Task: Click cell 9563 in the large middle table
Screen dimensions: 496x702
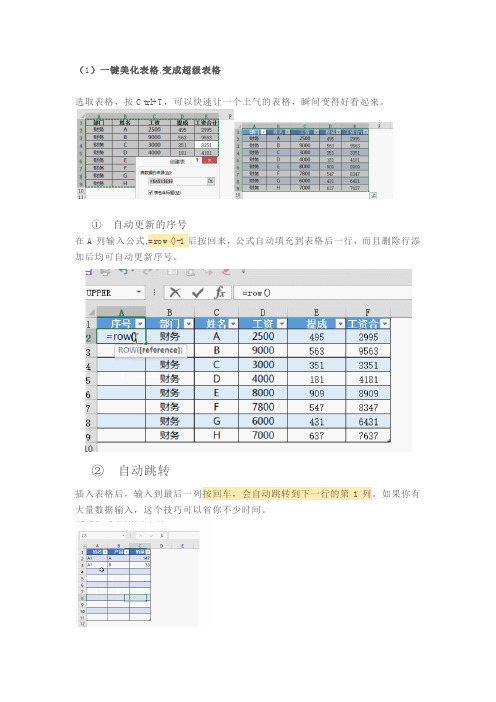Action: 368,351
